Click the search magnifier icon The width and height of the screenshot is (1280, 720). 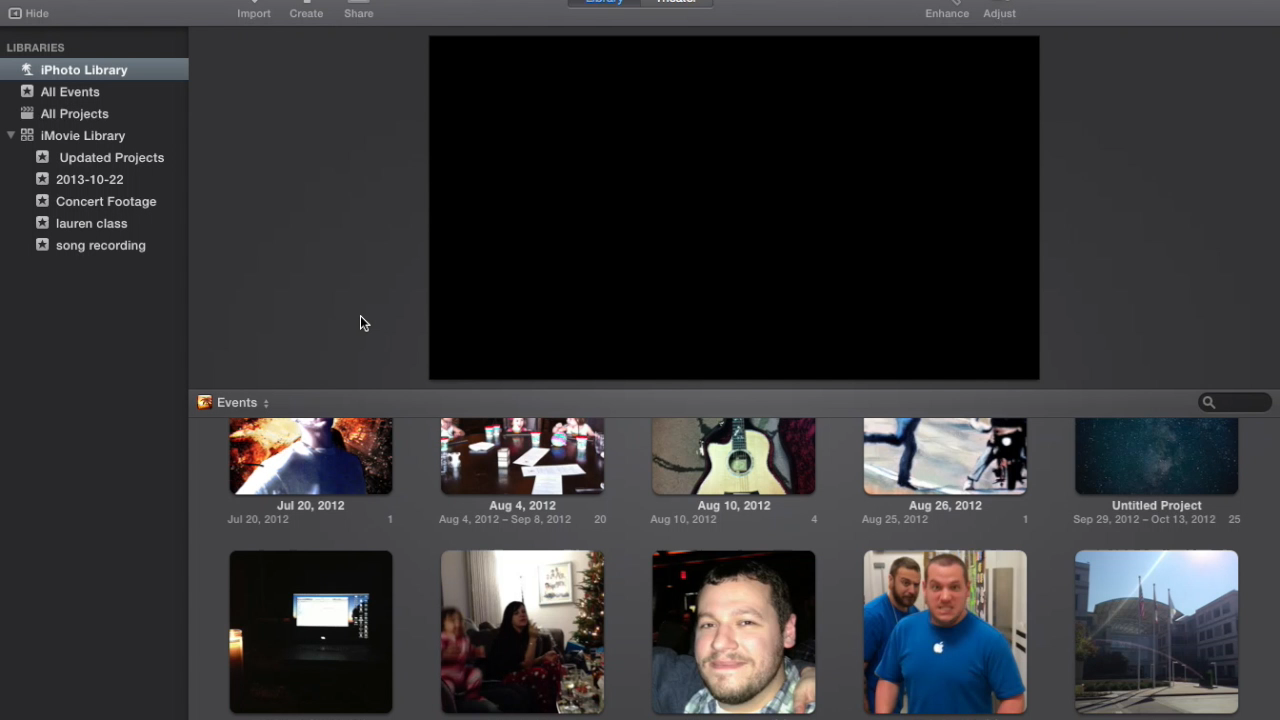click(1209, 403)
